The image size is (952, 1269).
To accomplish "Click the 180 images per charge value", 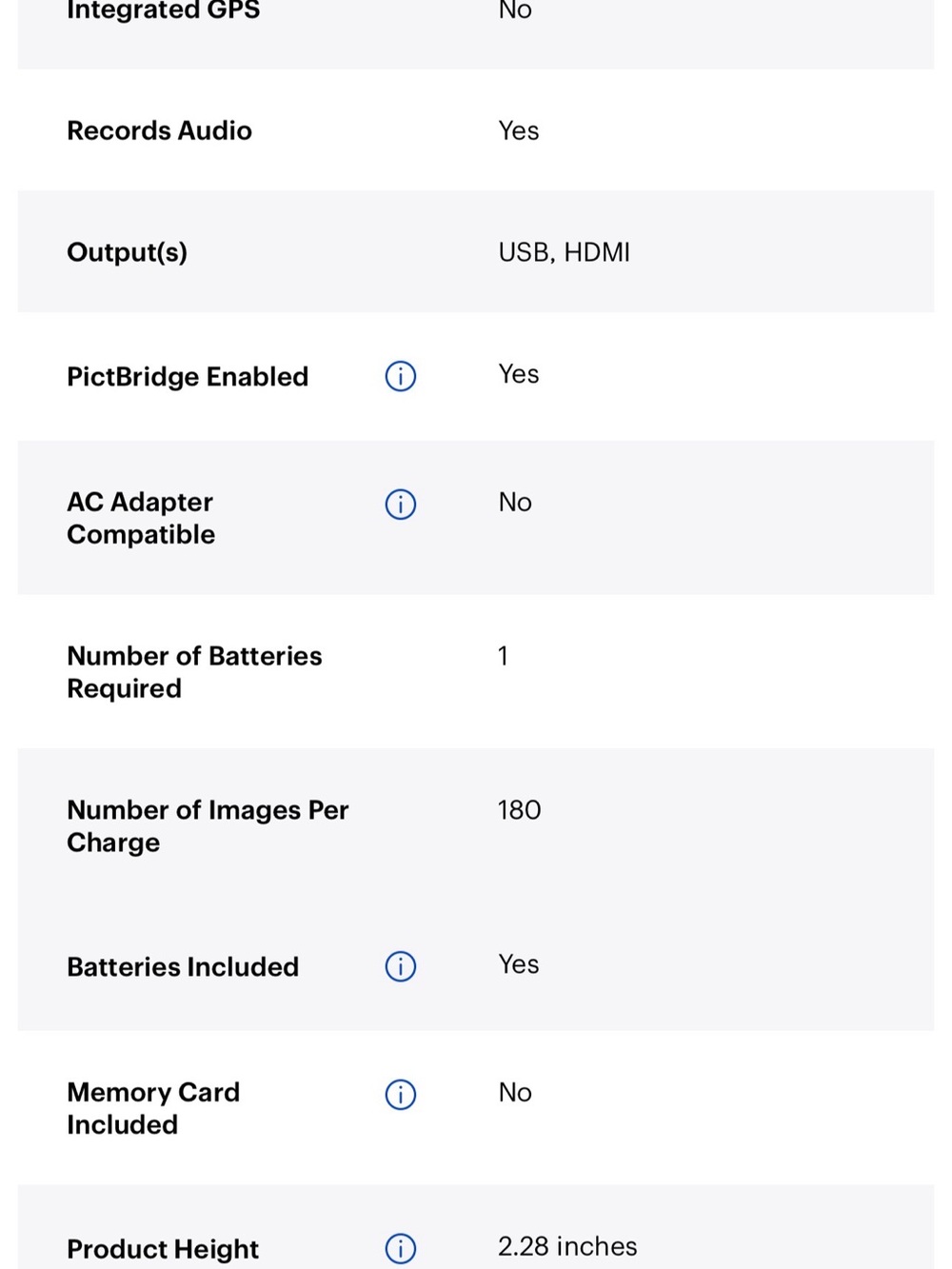I will click(x=519, y=810).
